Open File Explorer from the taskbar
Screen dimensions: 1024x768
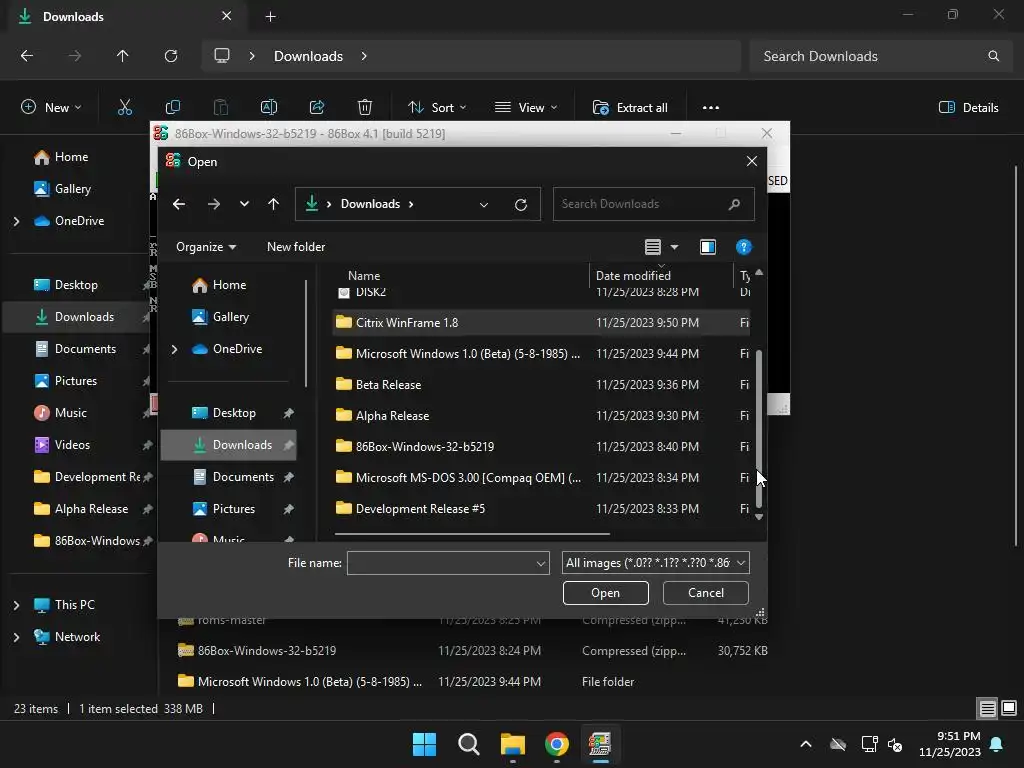[x=513, y=744]
